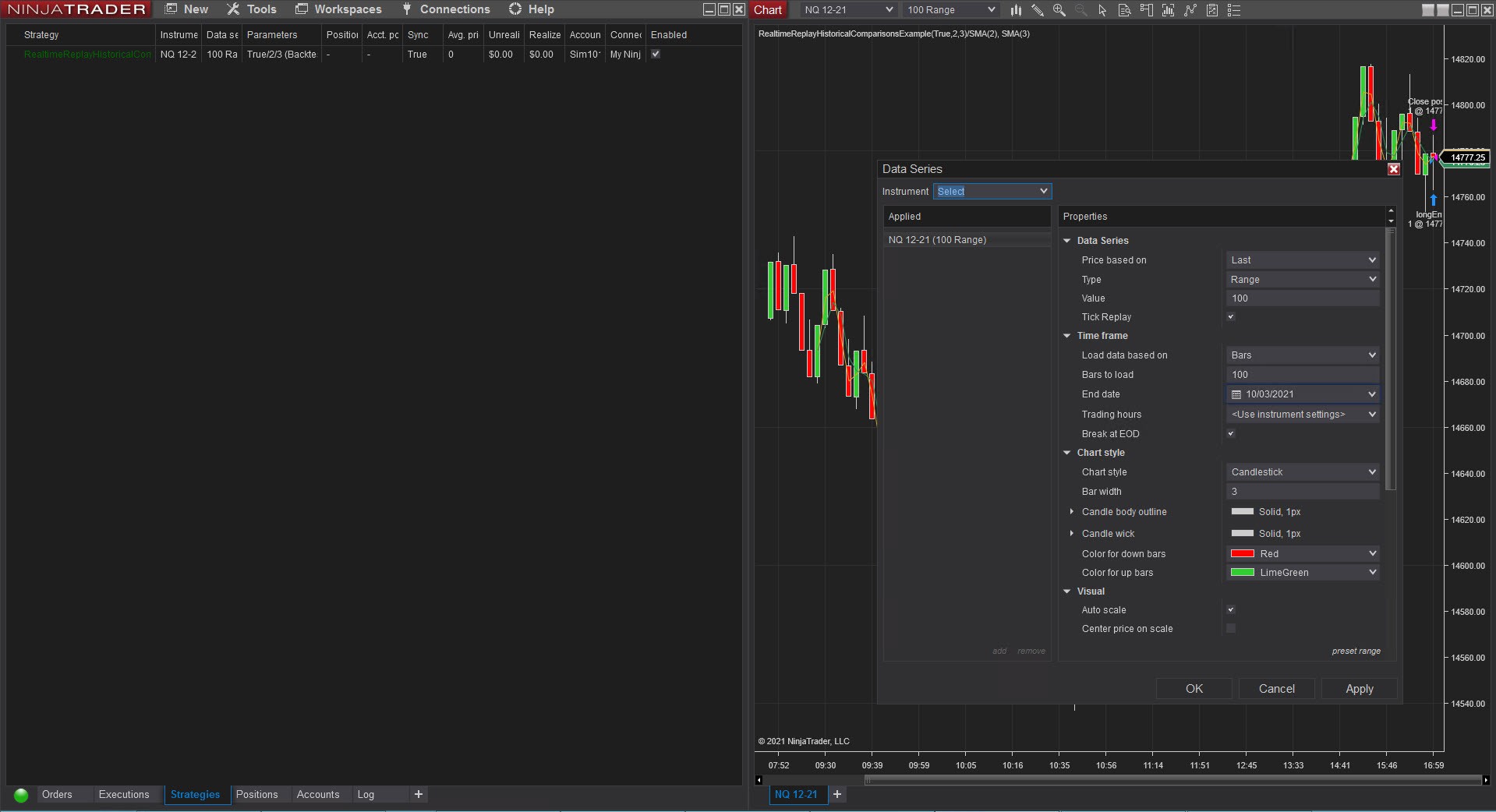Pick the LimeGreen up bars color swatch

(1243, 573)
